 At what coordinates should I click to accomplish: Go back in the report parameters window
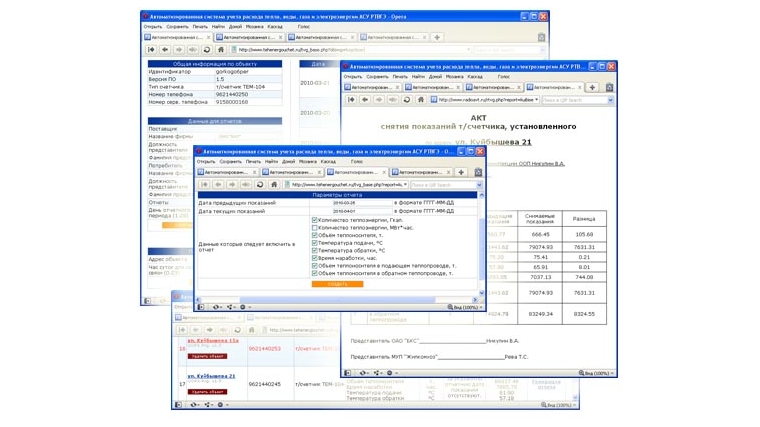point(218,185)
